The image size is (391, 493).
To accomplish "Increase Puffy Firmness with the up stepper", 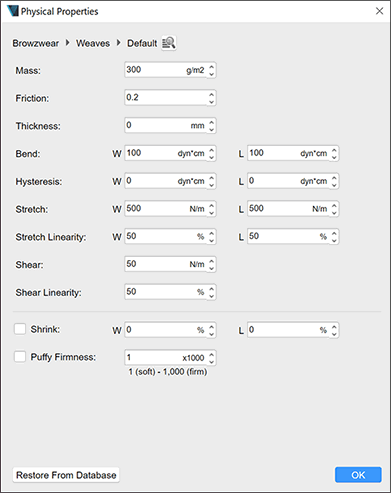I will point(211,354).
